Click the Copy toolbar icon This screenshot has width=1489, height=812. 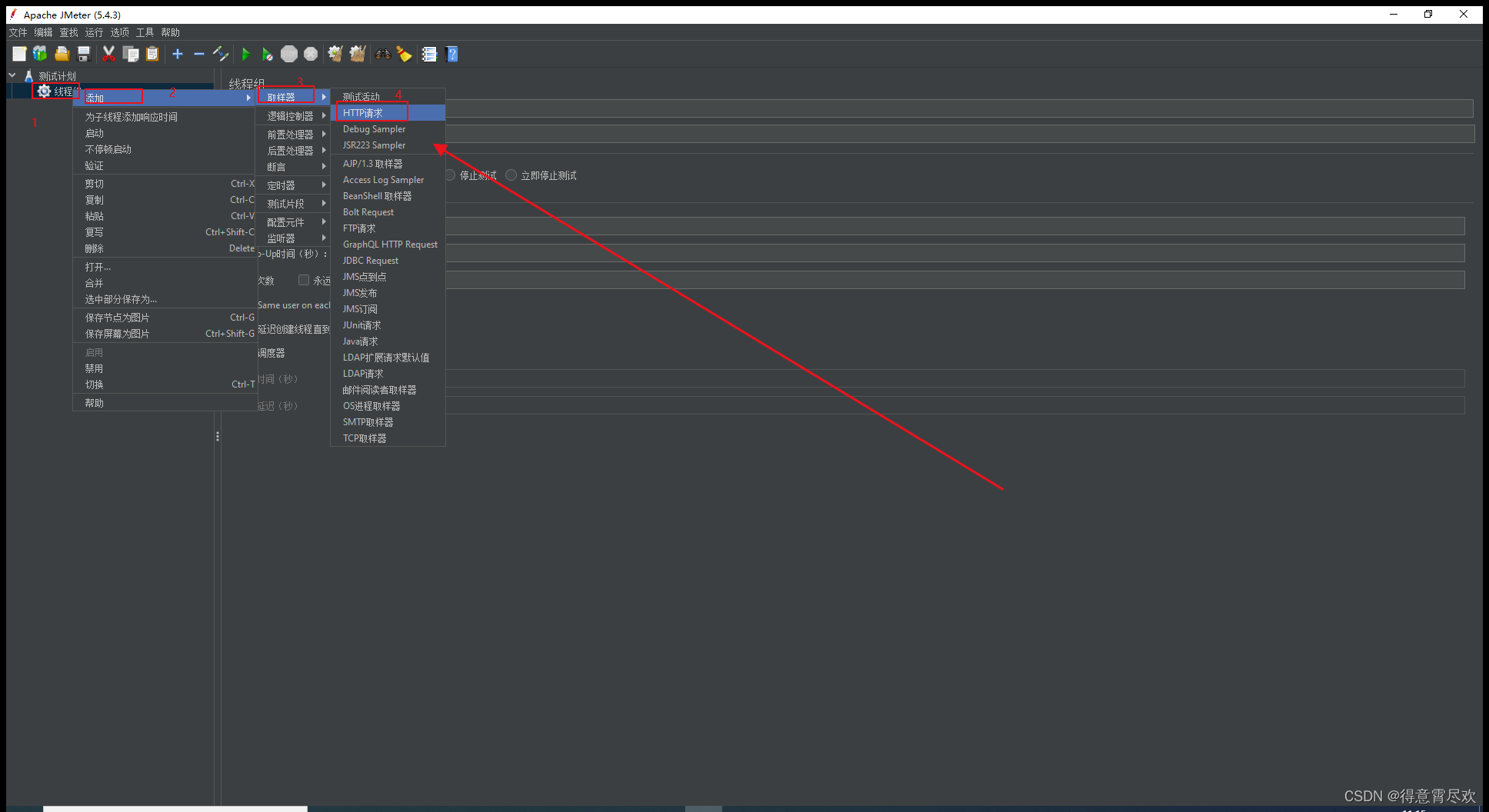coord(131,54)
